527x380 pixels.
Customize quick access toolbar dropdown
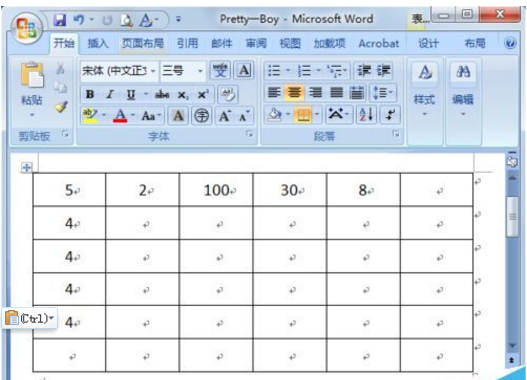point(178,19)
